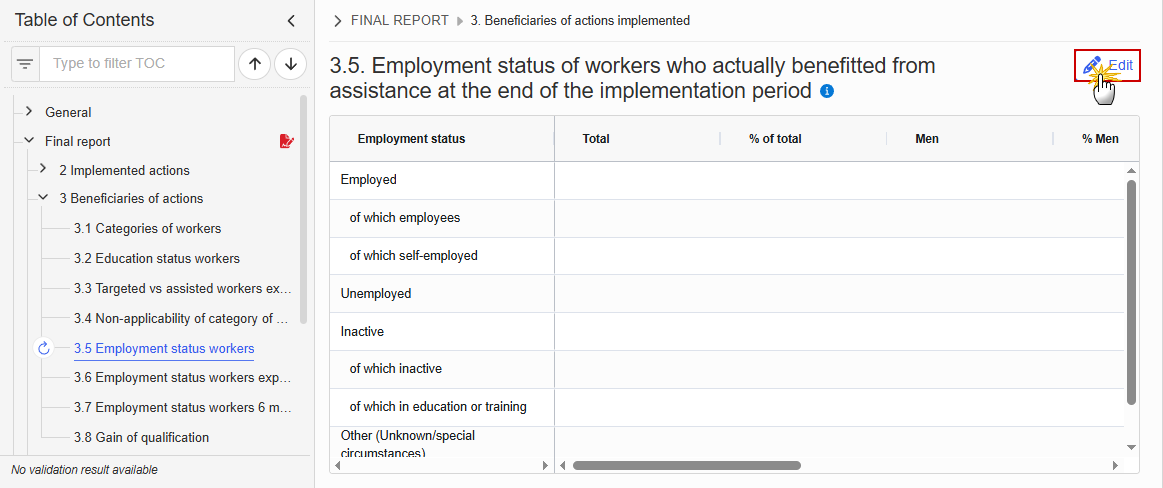This screenshot has height=488, width=1163.
Task: Go to next TOC match arrow
Action: pos(291,65)
